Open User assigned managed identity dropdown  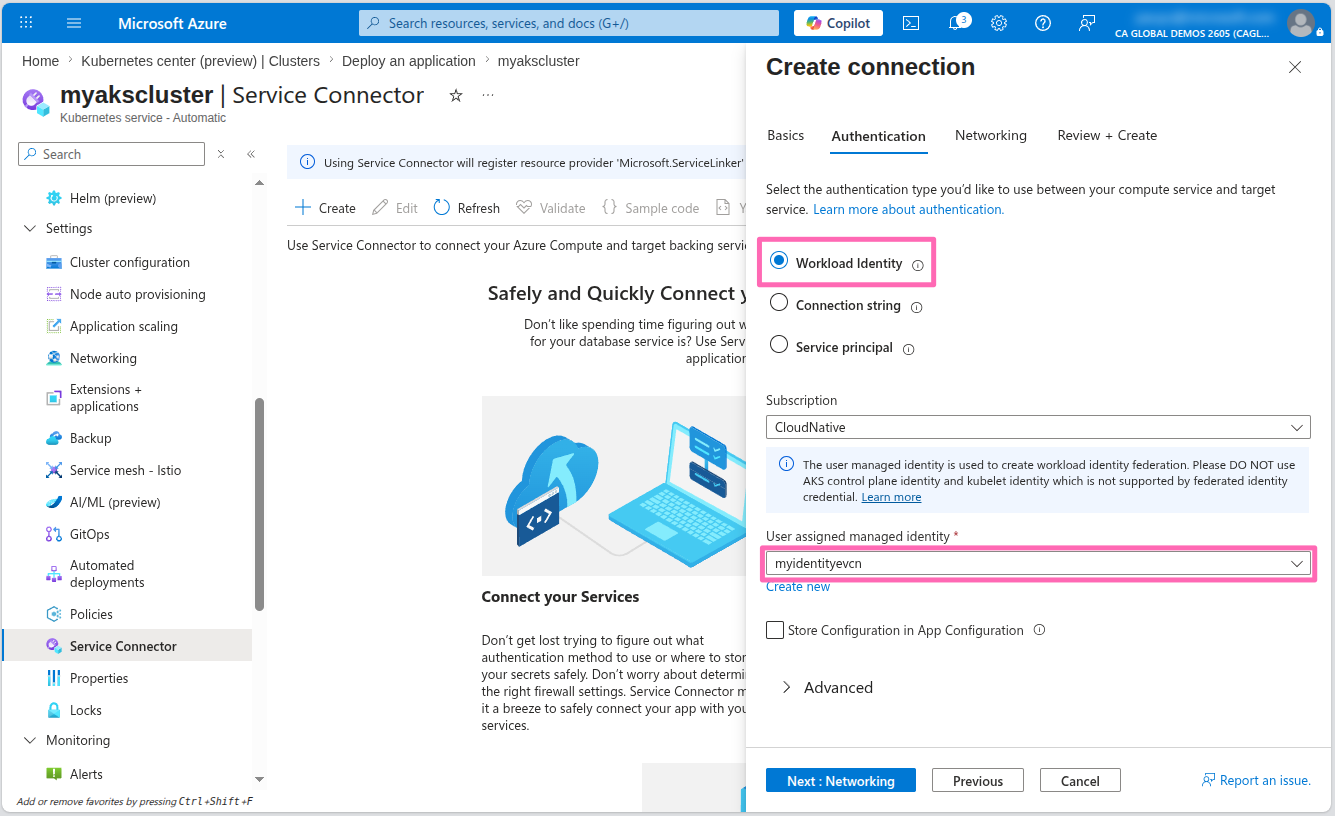pyautogui.click(x=1038, y=563)
